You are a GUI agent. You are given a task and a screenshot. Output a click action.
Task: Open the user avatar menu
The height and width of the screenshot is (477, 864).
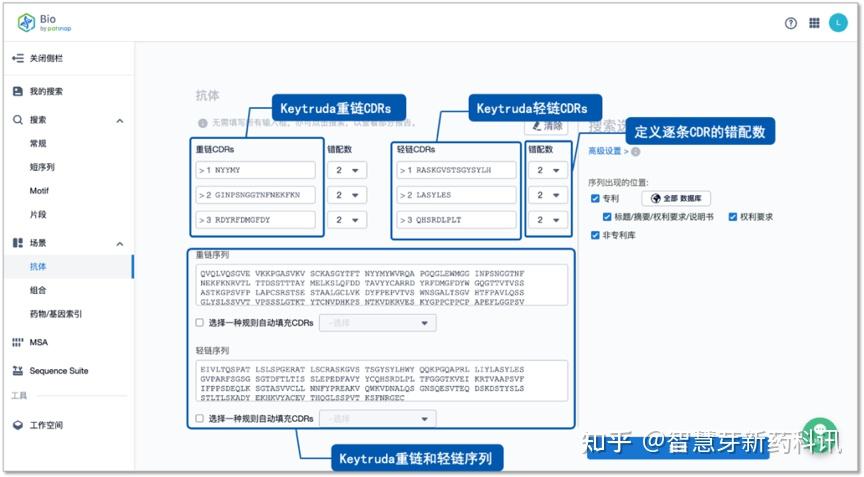click(838, 23)
